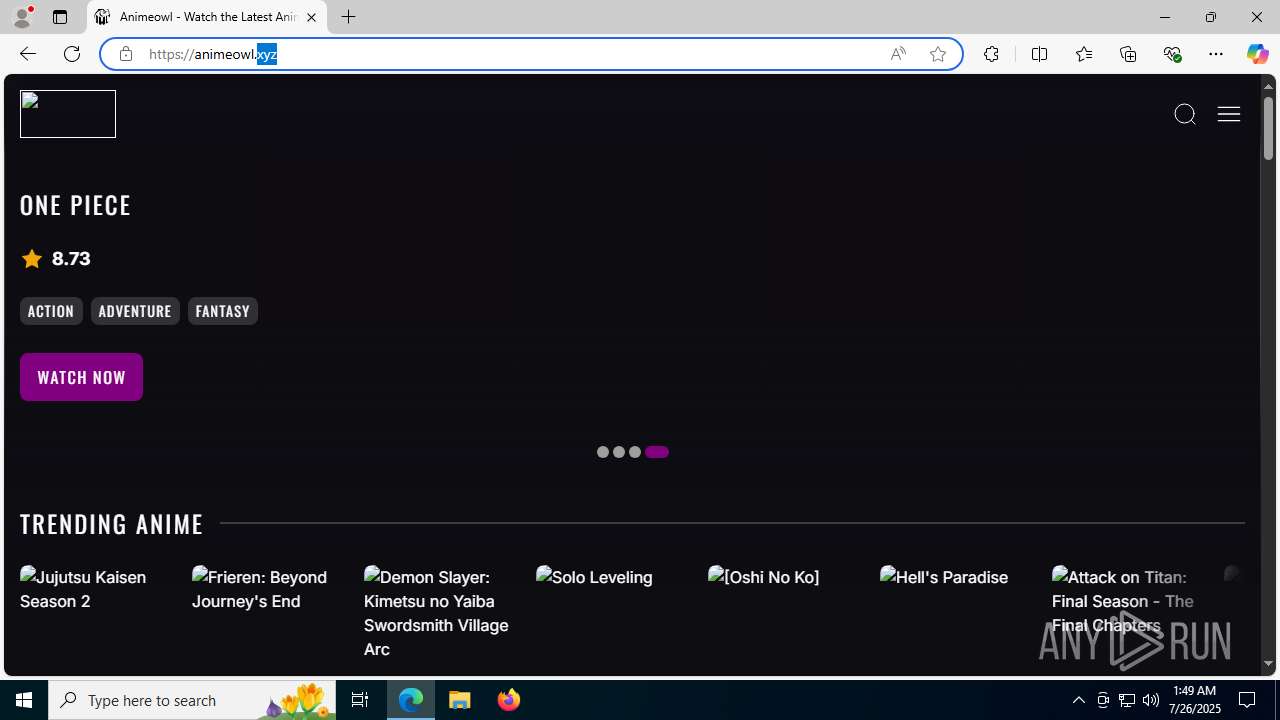Screen dimensions: 1280x720
Task: Open the Favorites list icon
Action: point(1083,54)
